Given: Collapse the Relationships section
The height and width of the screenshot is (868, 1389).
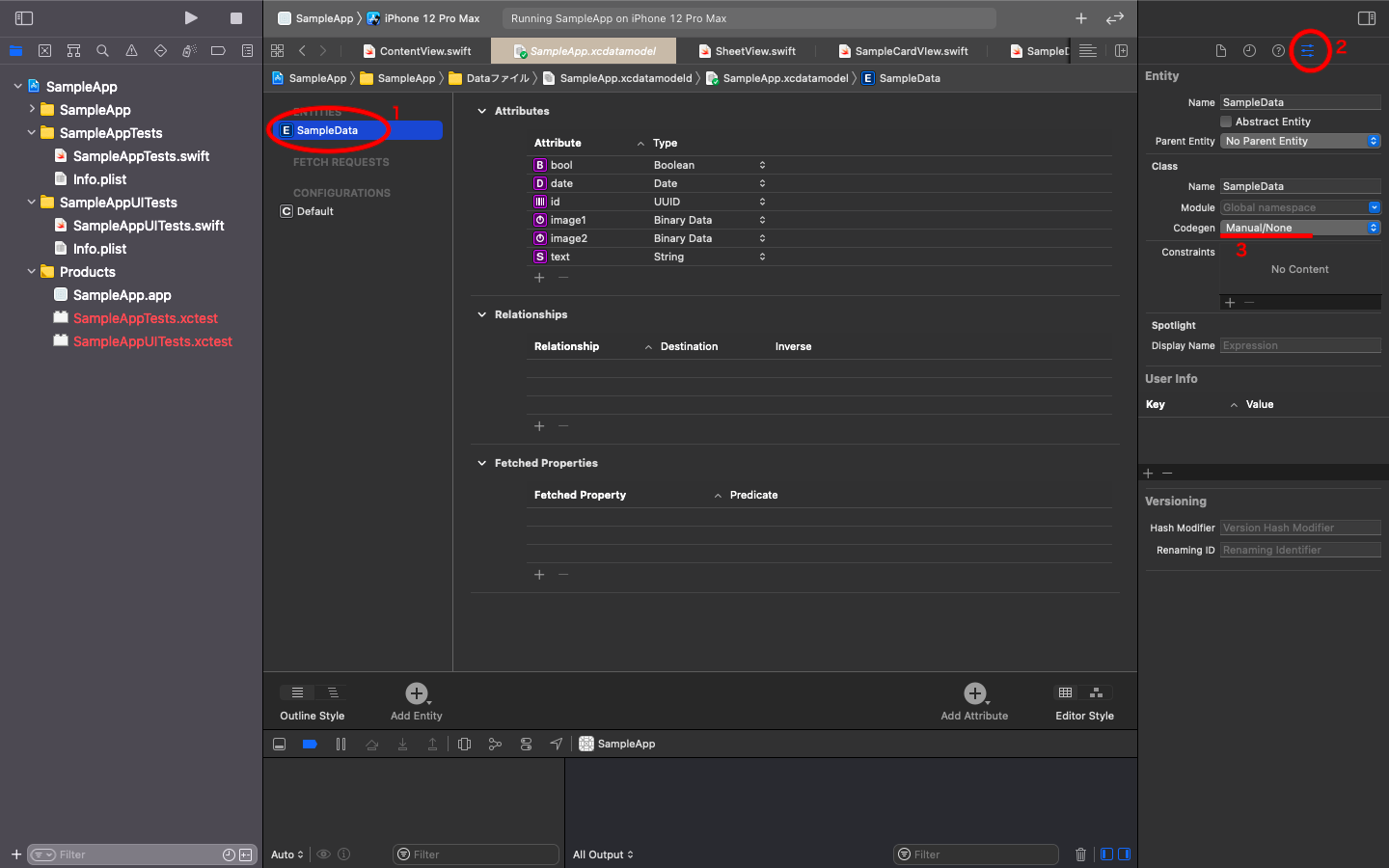Looking at the screenshot, I should pyautogui.click(x=481, y=313).
